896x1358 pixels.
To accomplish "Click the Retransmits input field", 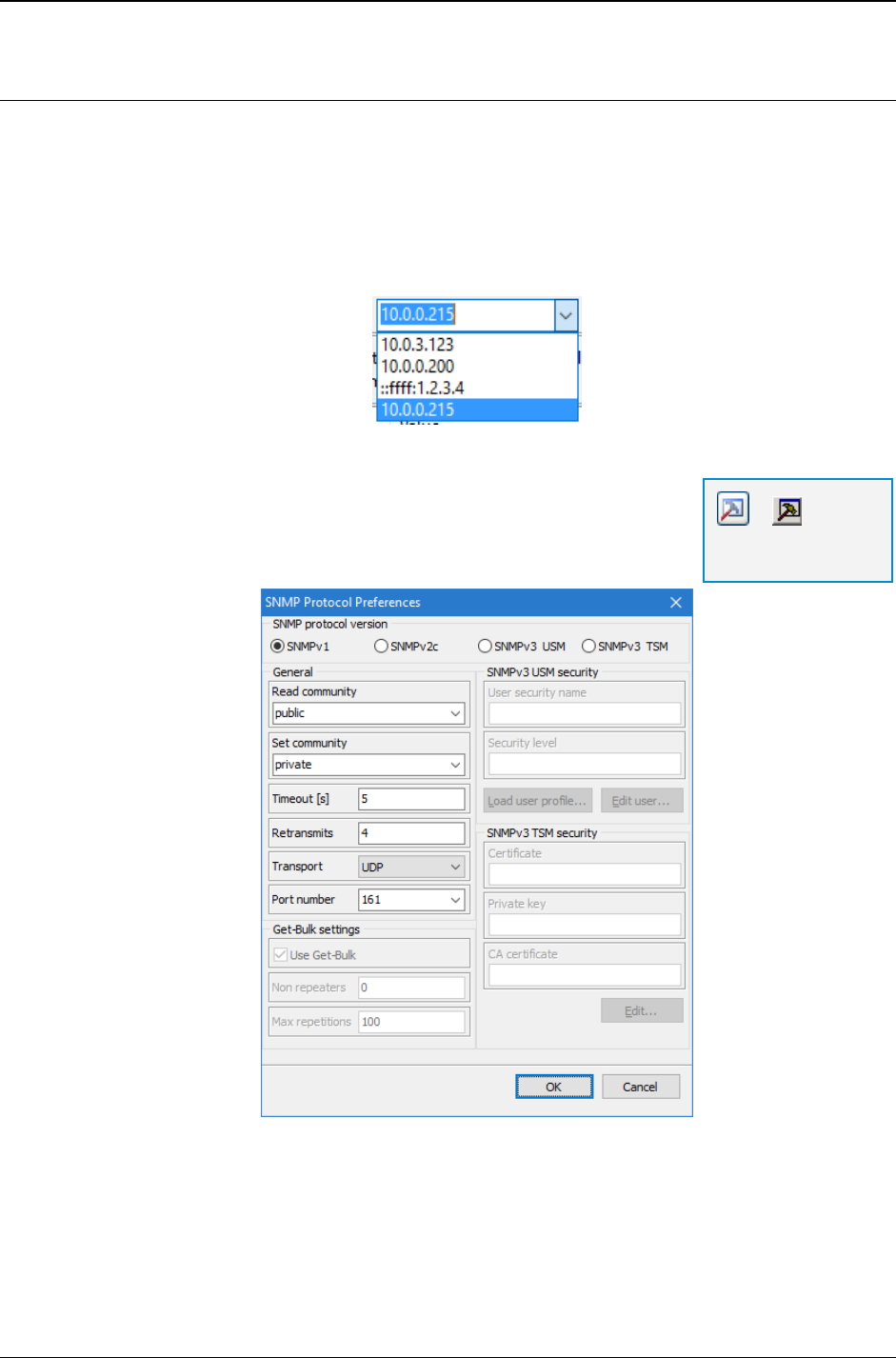I will pyautogui.click(x=411, y=833).
